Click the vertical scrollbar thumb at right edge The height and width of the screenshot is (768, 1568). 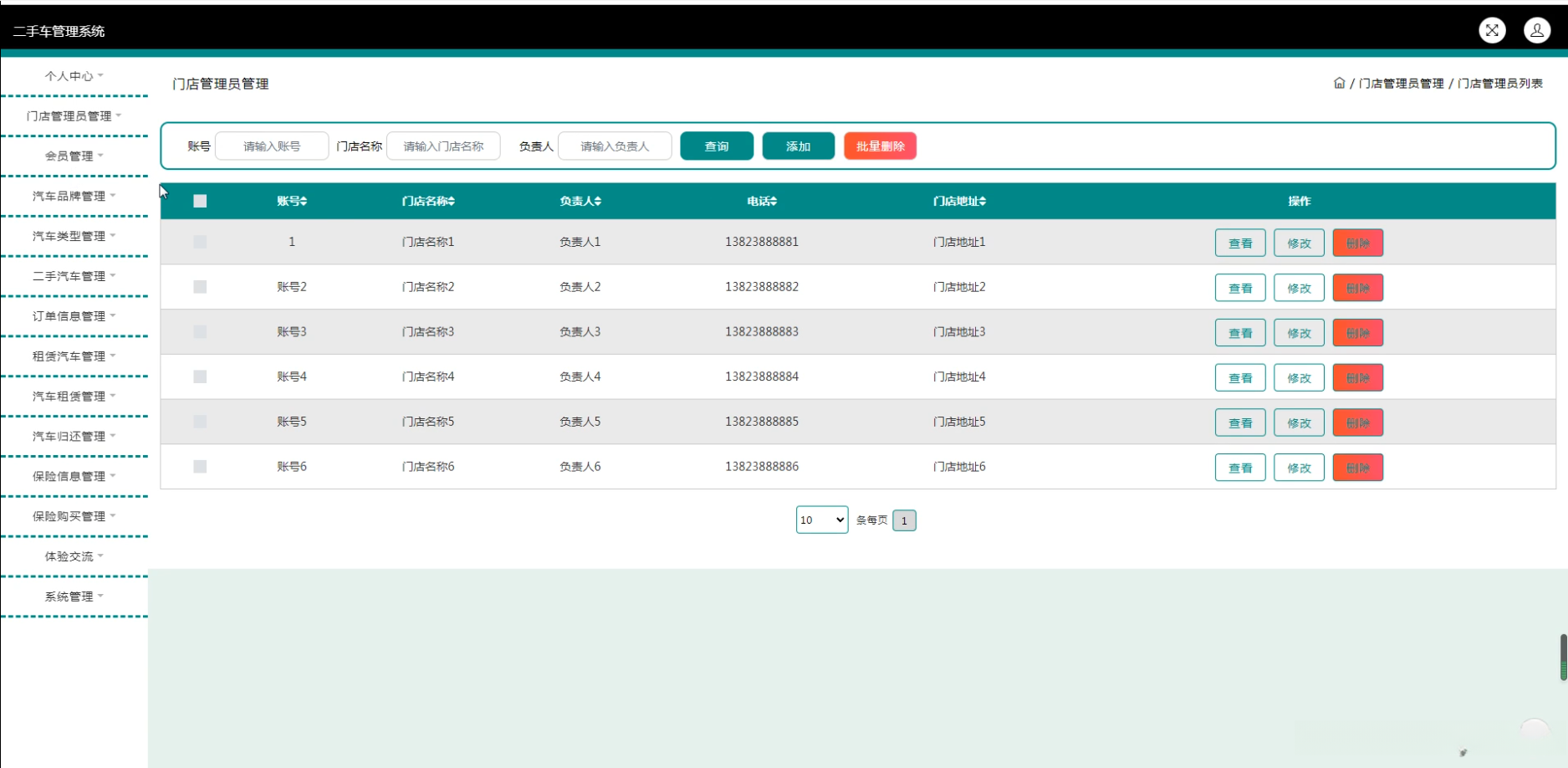[x=1563, y=657]
